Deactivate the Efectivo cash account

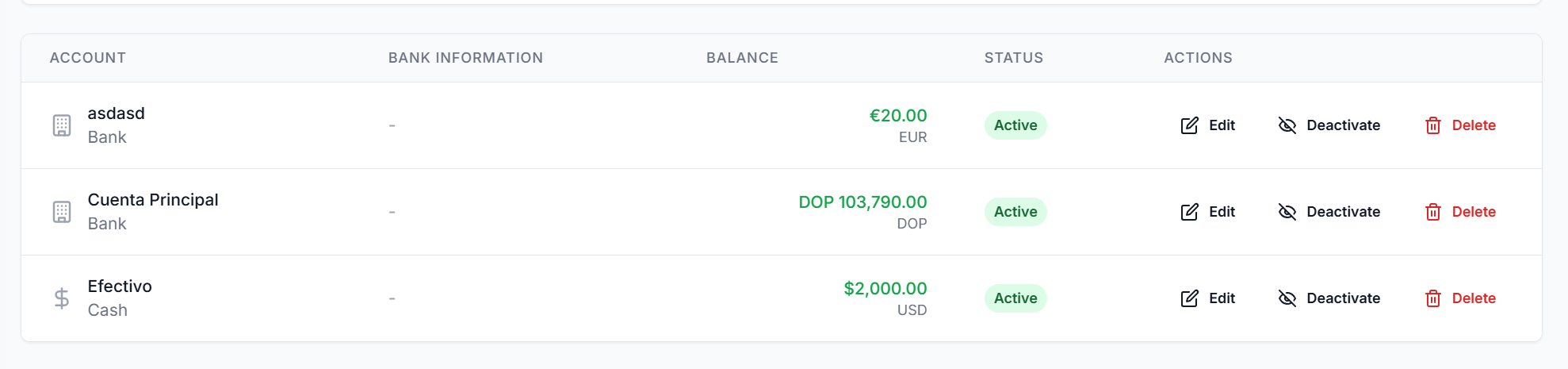[x=1329, y=298]
